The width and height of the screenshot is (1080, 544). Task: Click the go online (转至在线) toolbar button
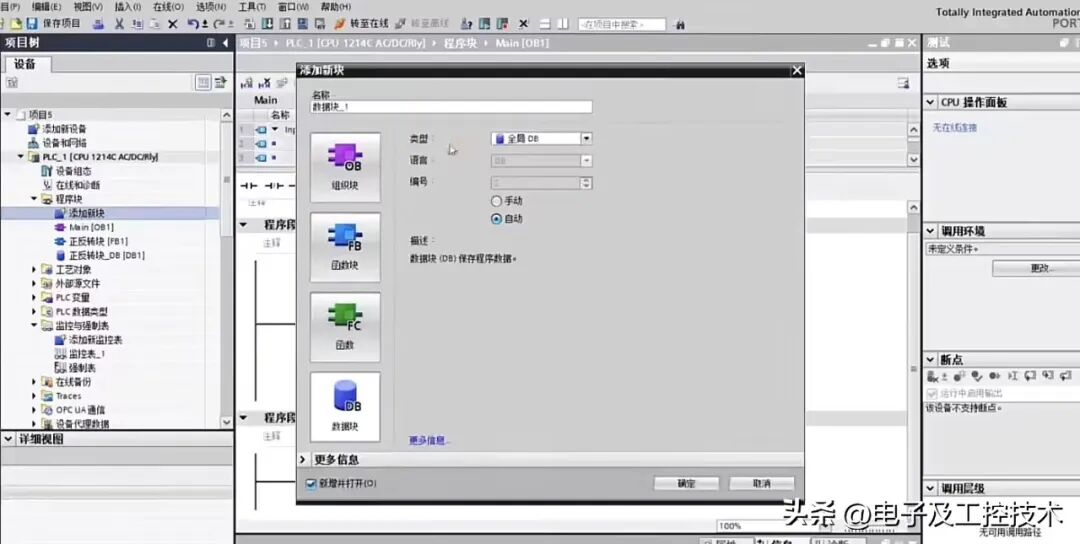coord(362,23)
